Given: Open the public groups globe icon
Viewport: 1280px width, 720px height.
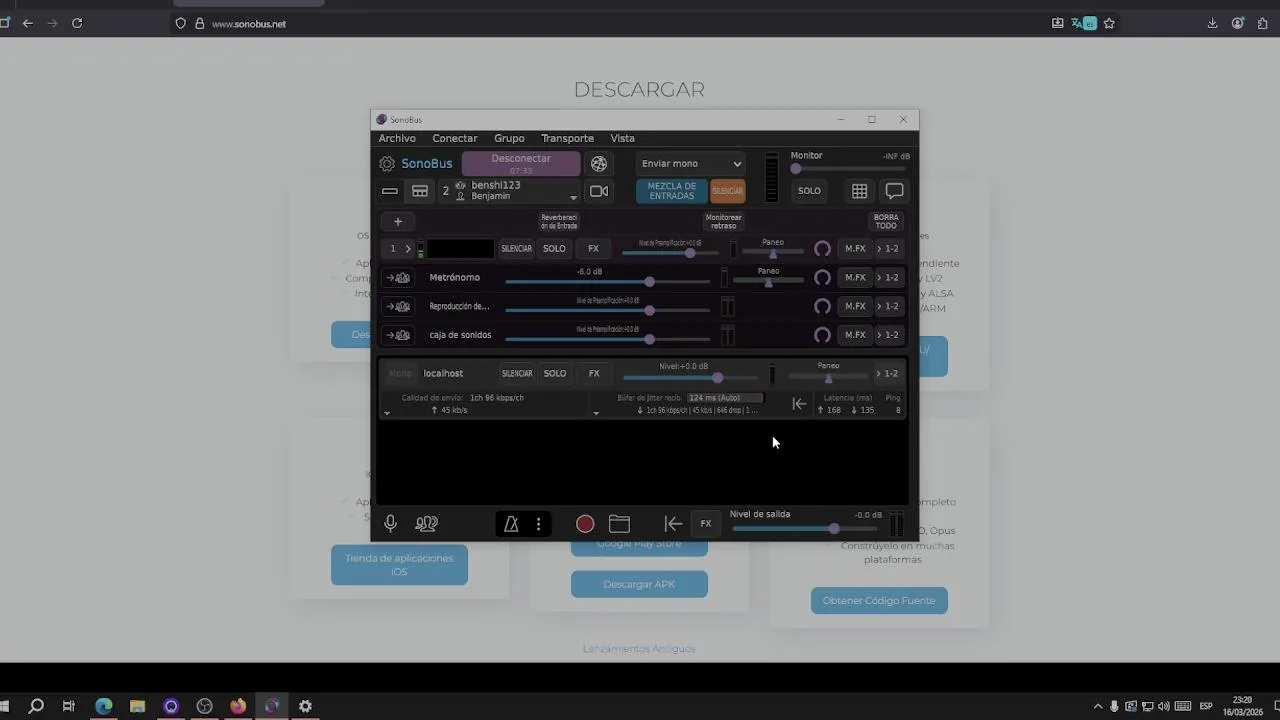Looking at the screenshot, I should (599, 164).
